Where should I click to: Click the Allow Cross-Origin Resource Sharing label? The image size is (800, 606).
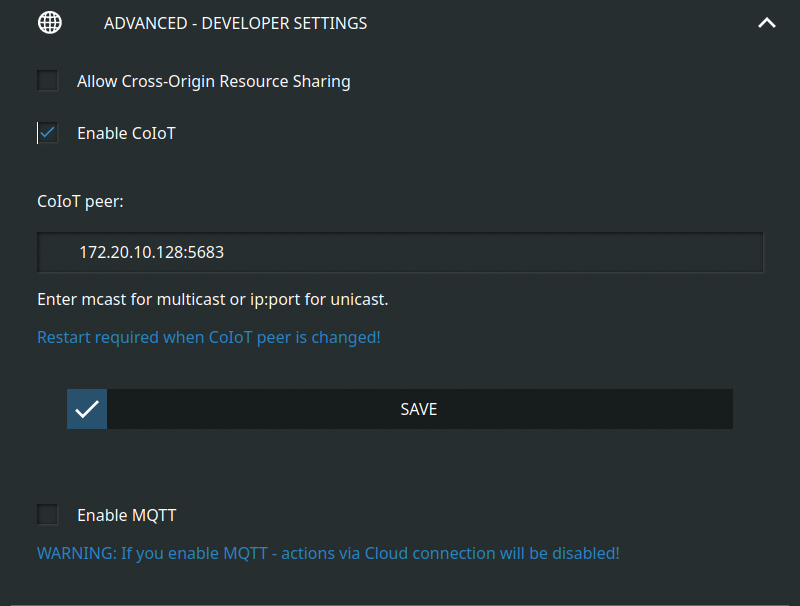click(x=213, y=81)
